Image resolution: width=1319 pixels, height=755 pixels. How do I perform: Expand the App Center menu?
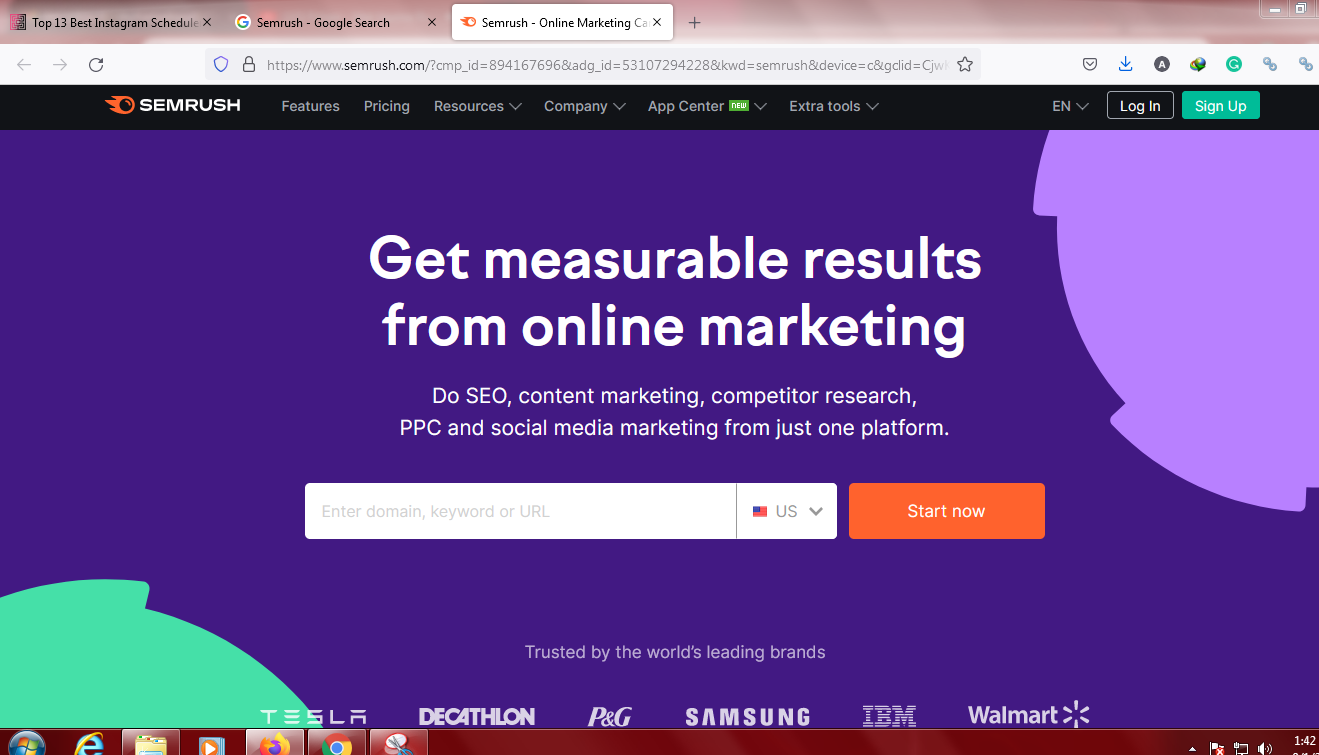pyautogui.click(x=707, y=106)
